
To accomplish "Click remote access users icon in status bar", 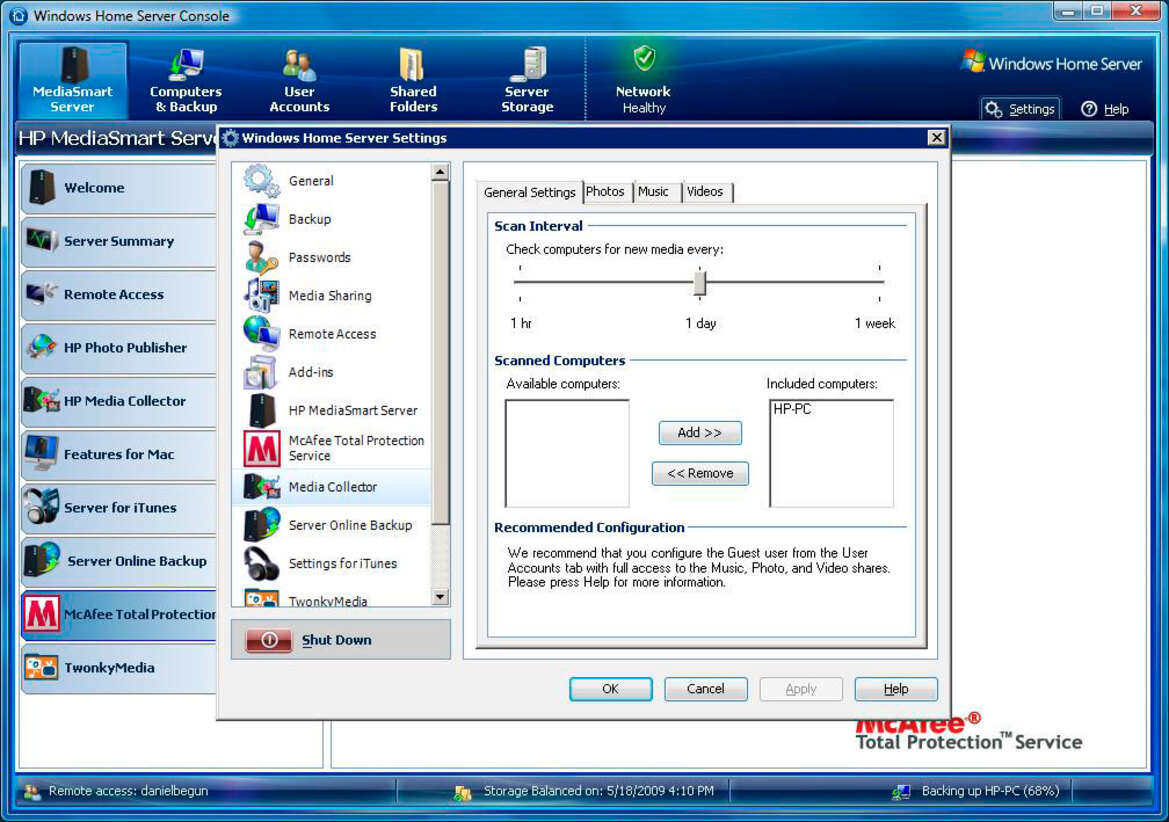I will click(x=31, y=791).
